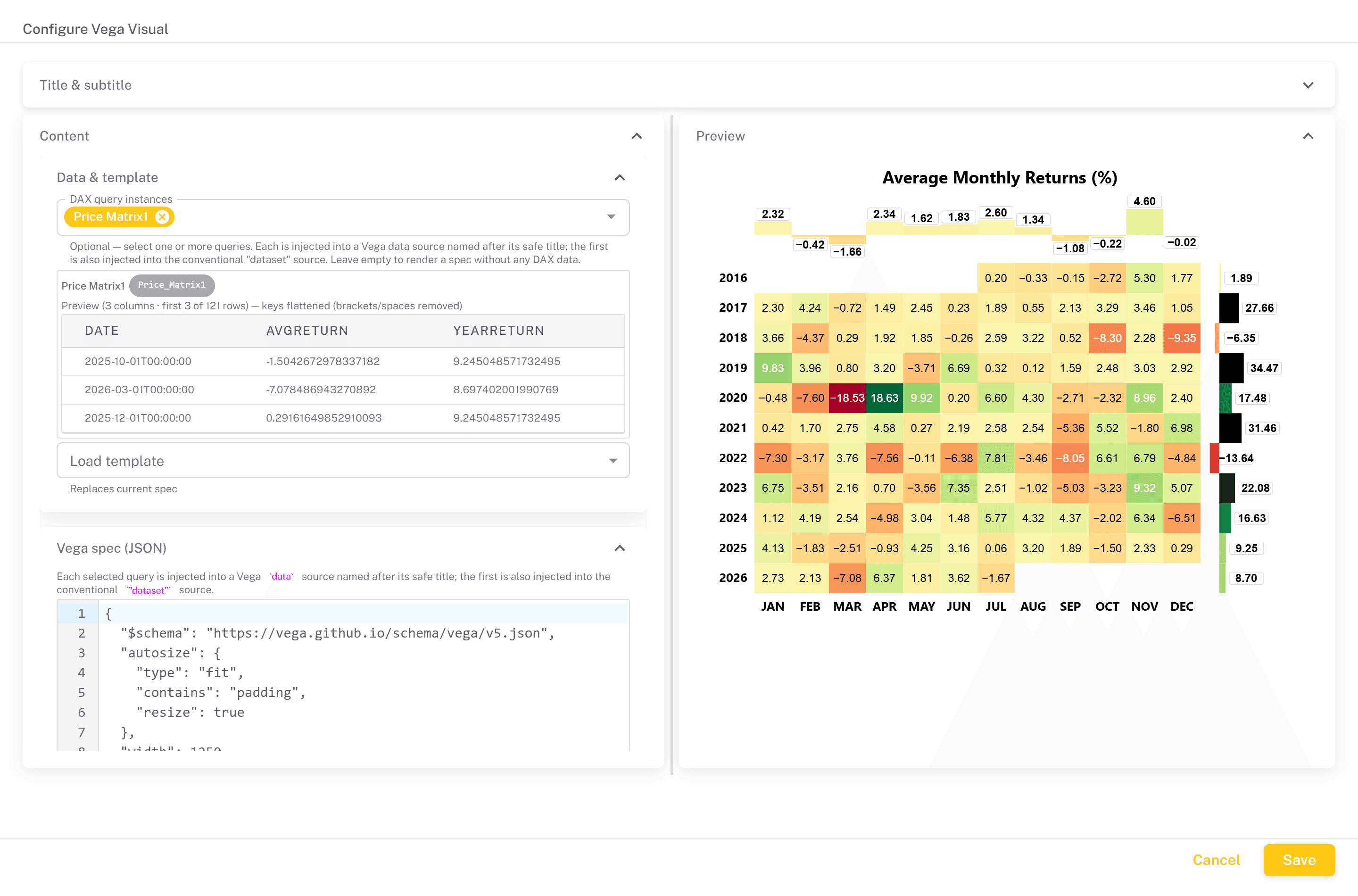Click the 18.63 dark green heatmap cell
The width and height of the screenshot is (1358, 896).
[884, 398]
